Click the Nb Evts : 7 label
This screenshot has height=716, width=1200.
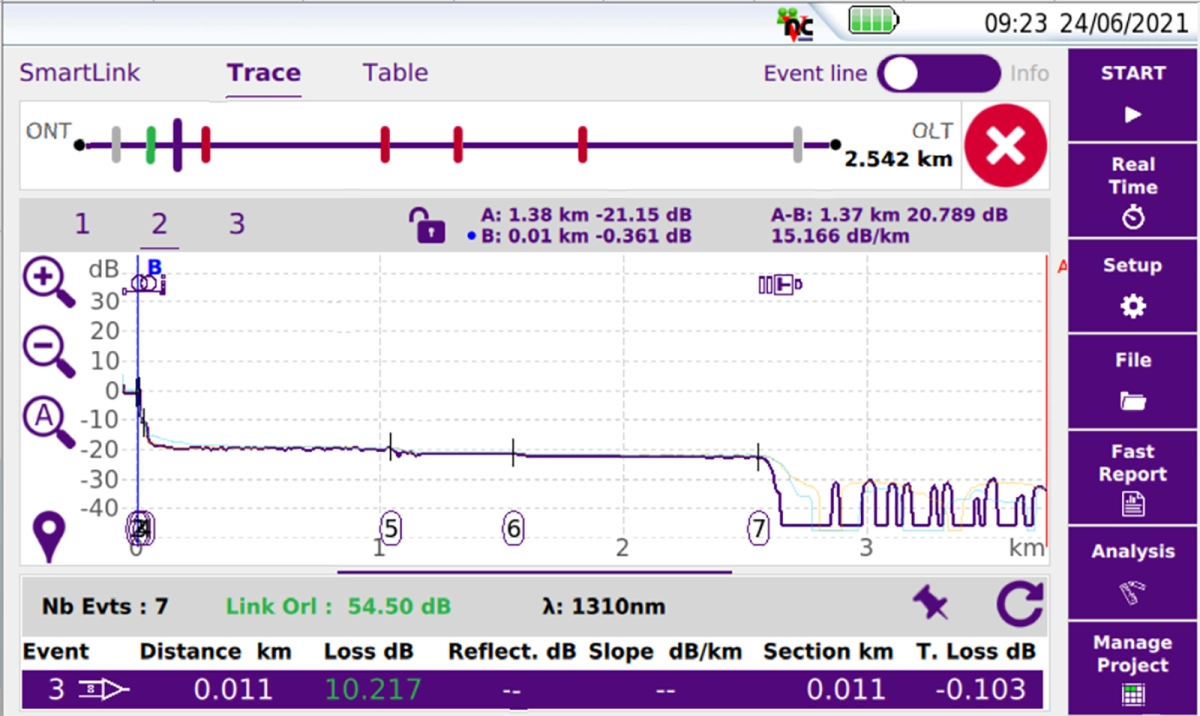pos(105,606)
